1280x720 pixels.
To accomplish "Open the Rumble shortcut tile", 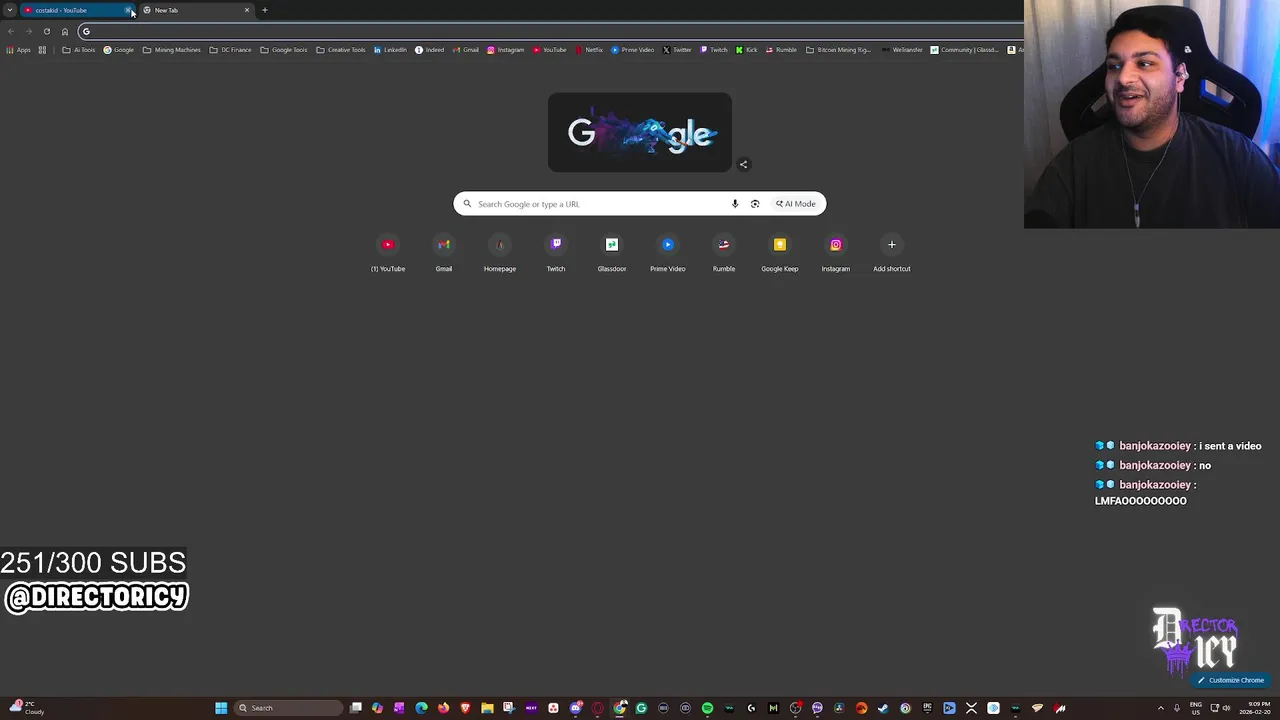I will (x=724, y=253).
